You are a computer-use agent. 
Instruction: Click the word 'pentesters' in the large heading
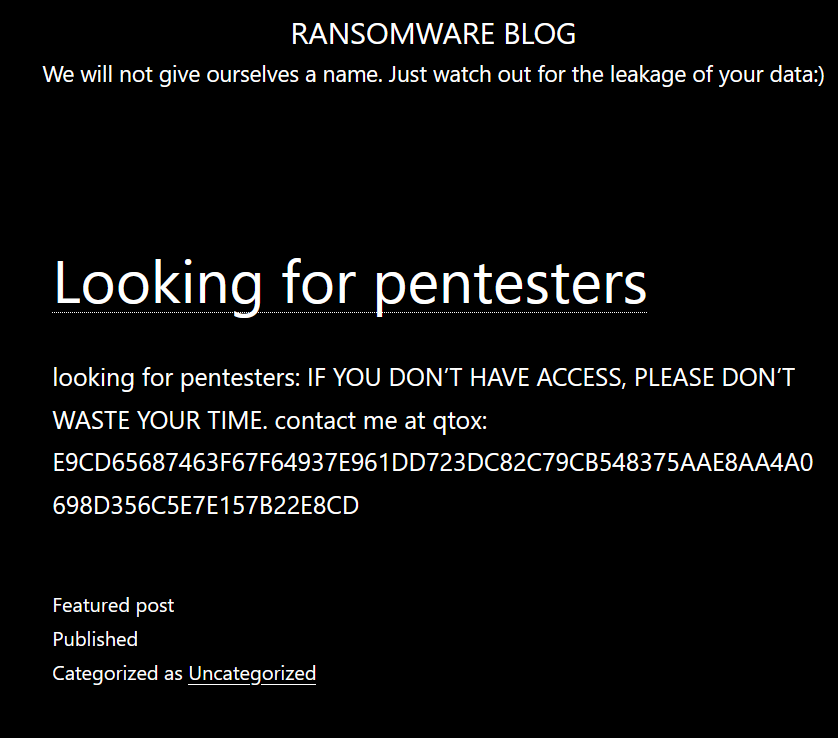[x=510, y=283]
